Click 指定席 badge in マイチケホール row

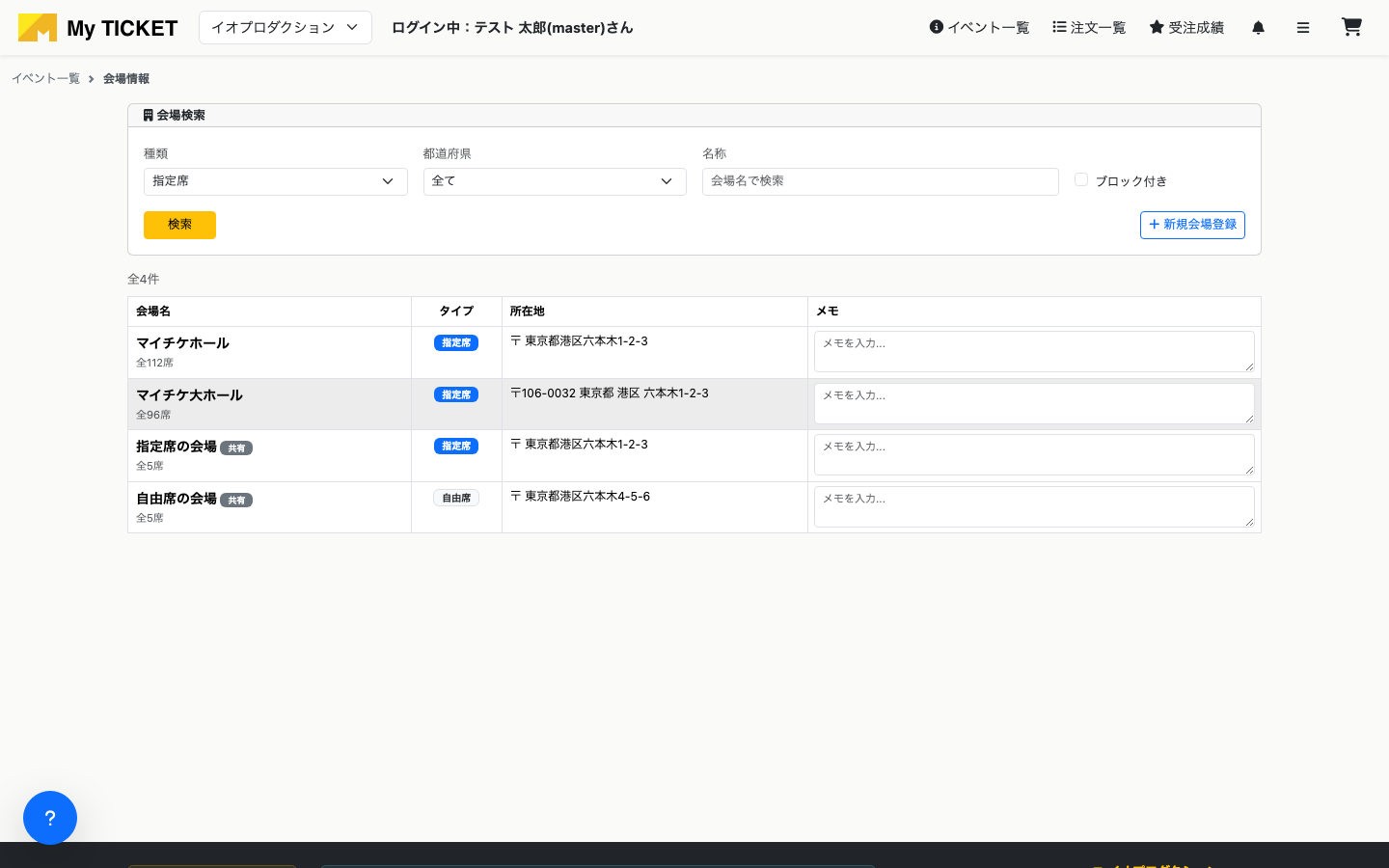coord(456,343)
